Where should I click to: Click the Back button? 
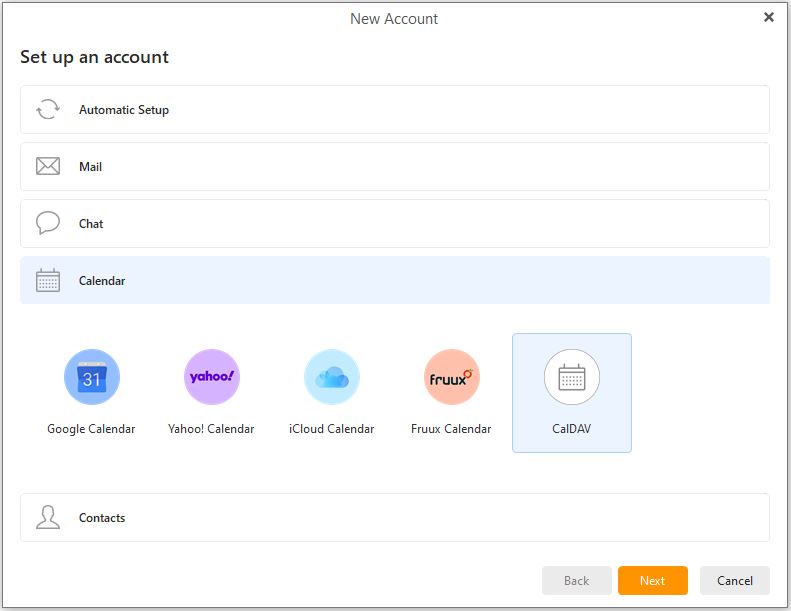point(577,581)
